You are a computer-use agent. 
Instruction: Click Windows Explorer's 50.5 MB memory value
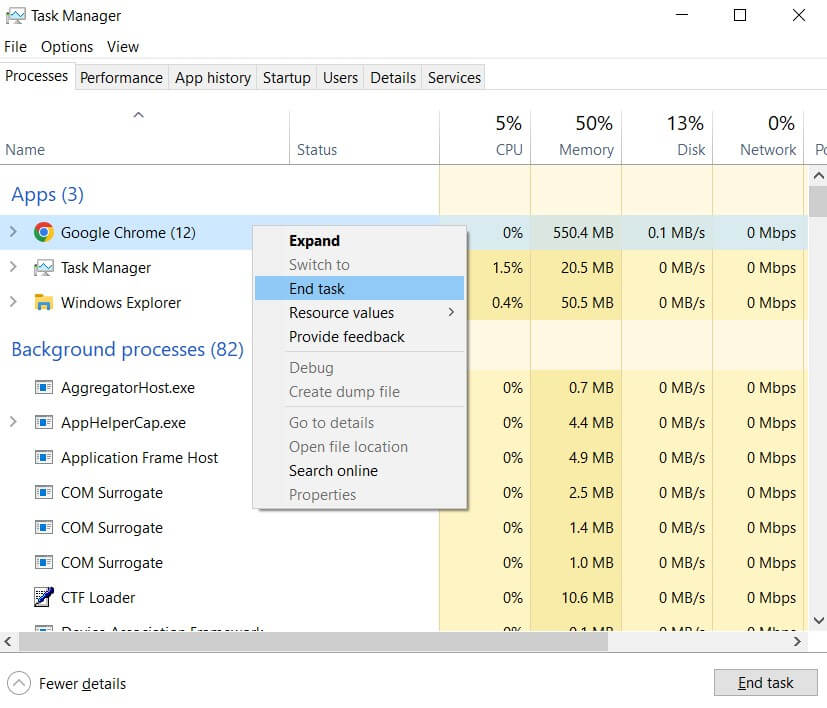coord(587,303)
